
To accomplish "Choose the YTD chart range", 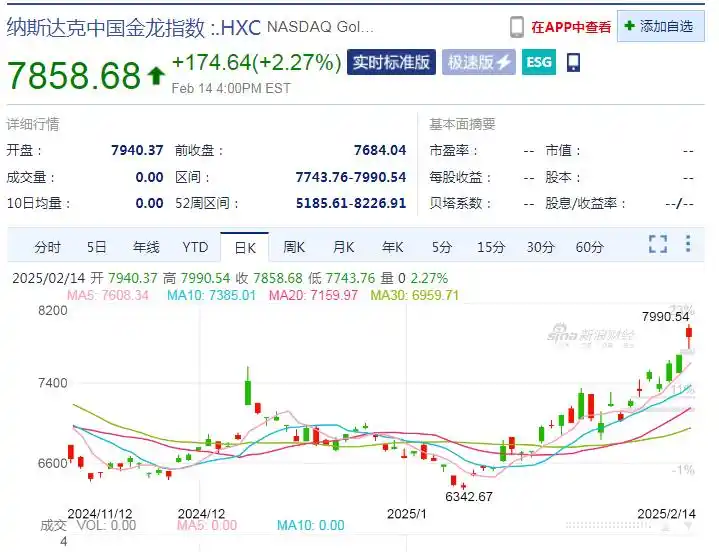I will coord(195,247).
